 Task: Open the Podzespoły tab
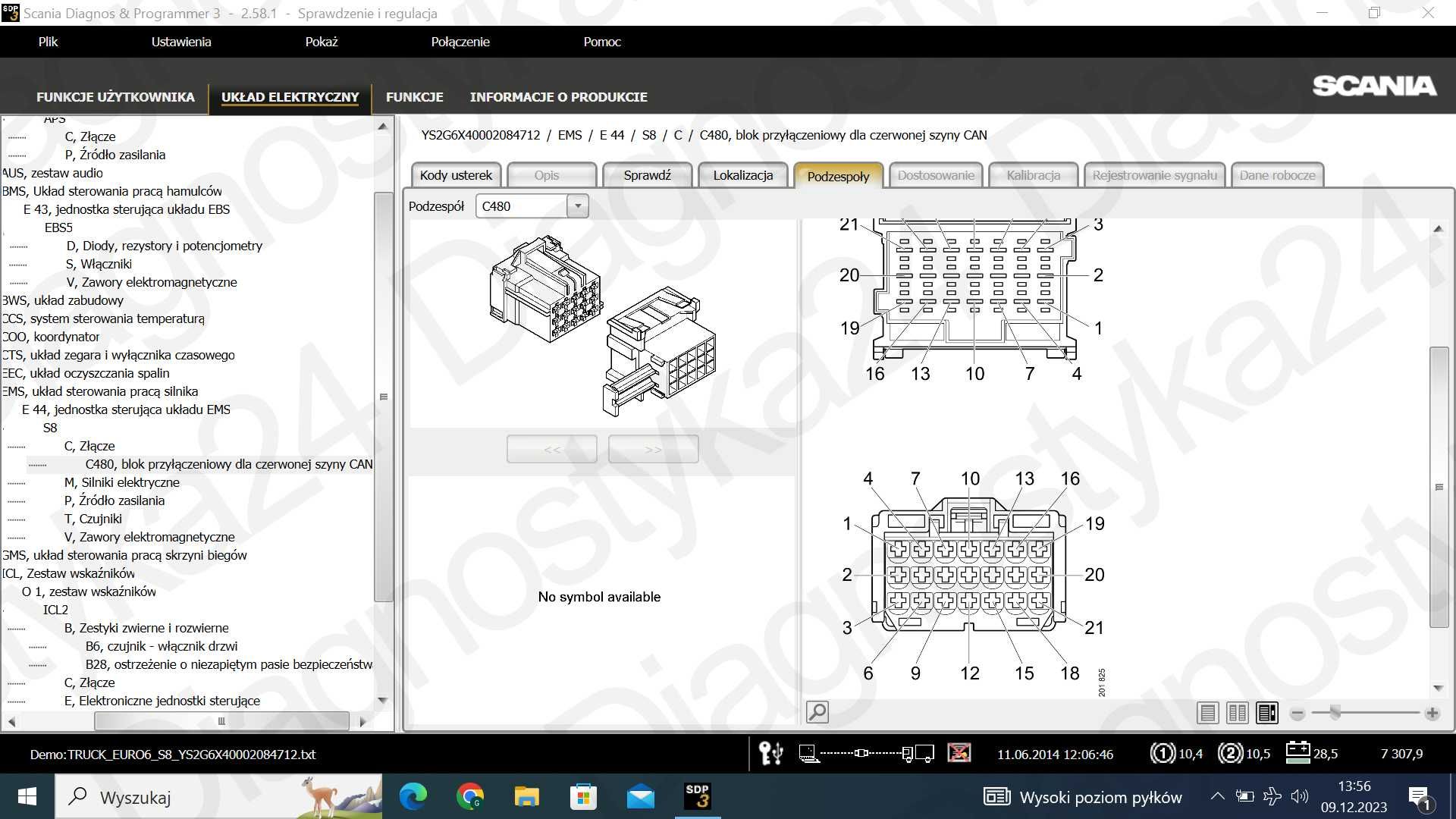(838, 176)
